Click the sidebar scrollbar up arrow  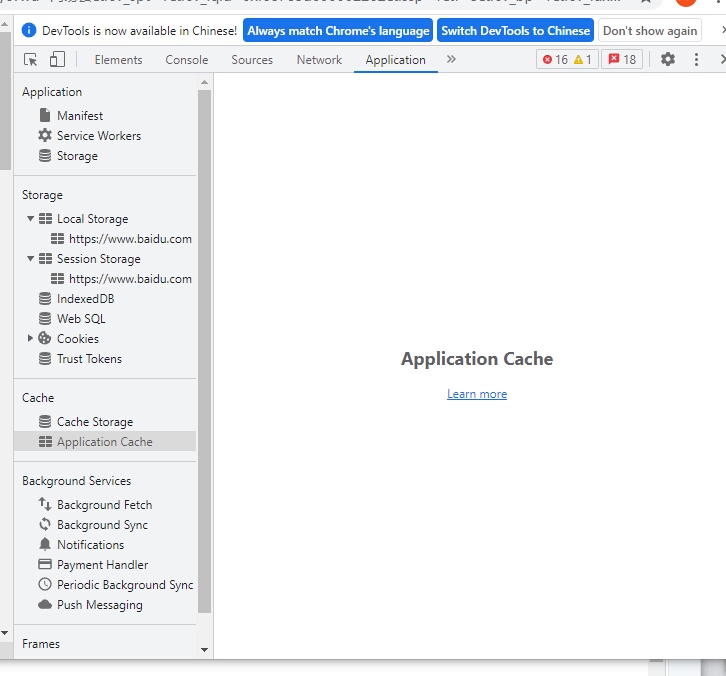point(204,82)
